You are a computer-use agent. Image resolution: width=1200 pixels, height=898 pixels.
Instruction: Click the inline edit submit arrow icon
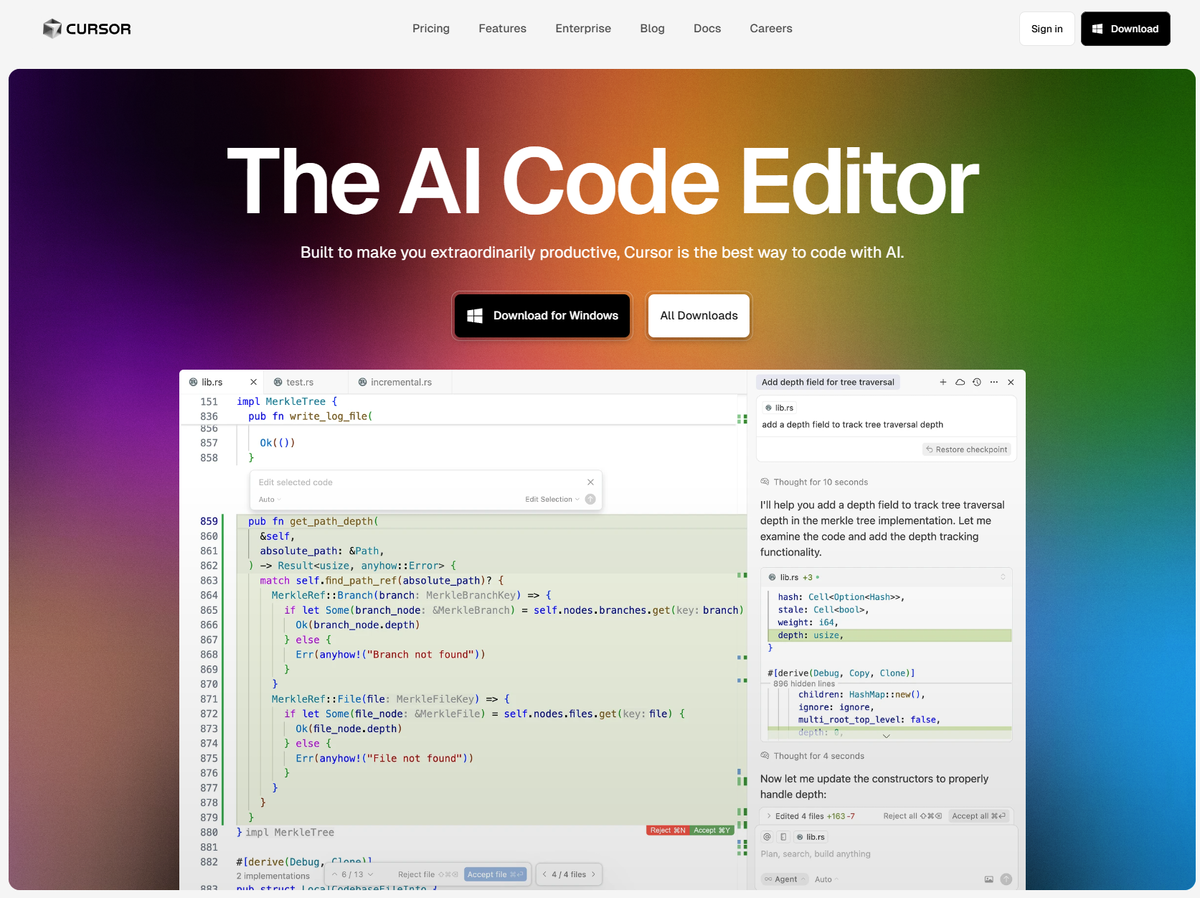[x=590, y=499]
